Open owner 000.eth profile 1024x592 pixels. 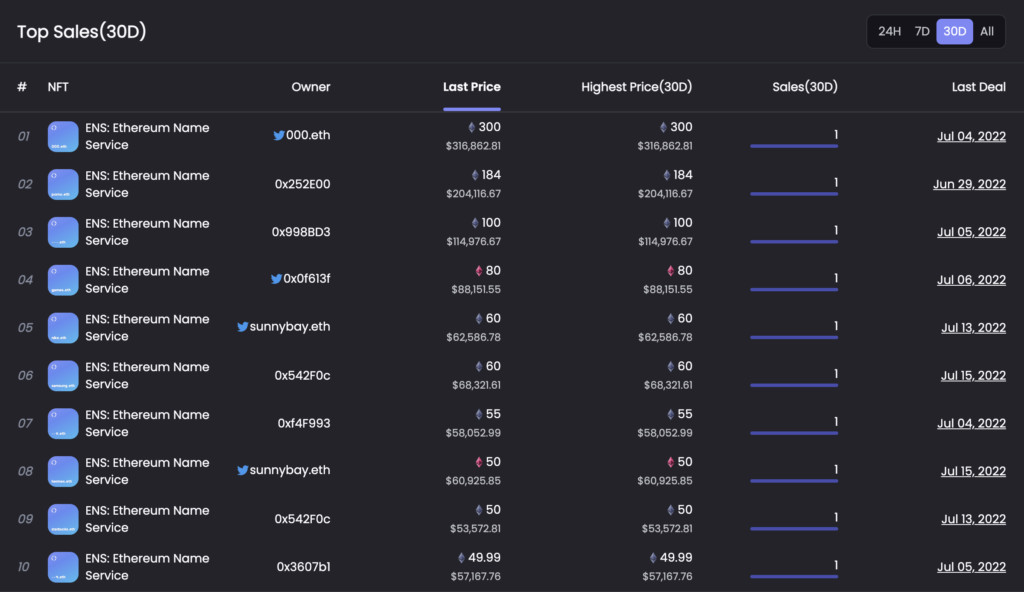click(308, 135)
